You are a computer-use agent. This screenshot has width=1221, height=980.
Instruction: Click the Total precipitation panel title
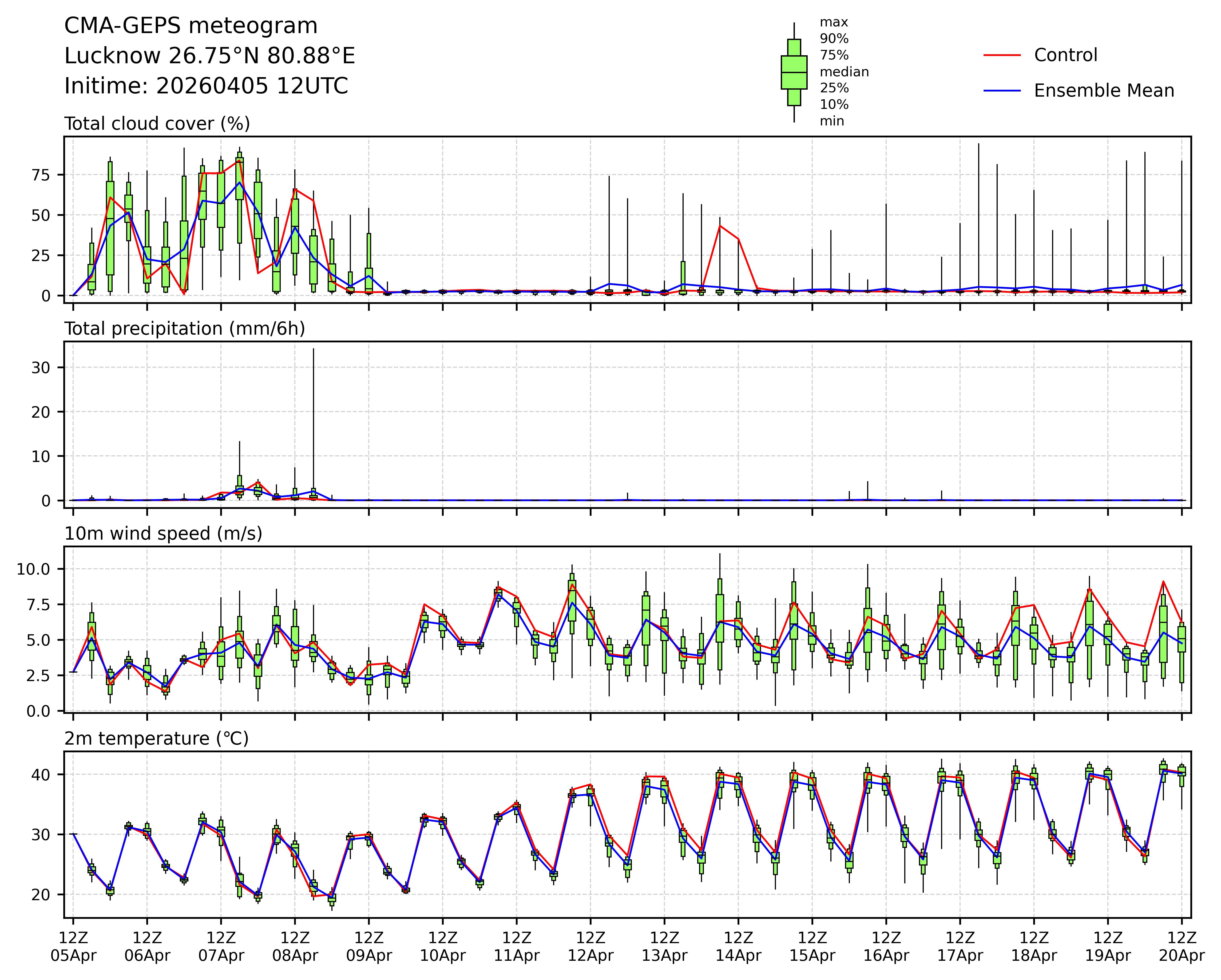click(x=185, y=329)
